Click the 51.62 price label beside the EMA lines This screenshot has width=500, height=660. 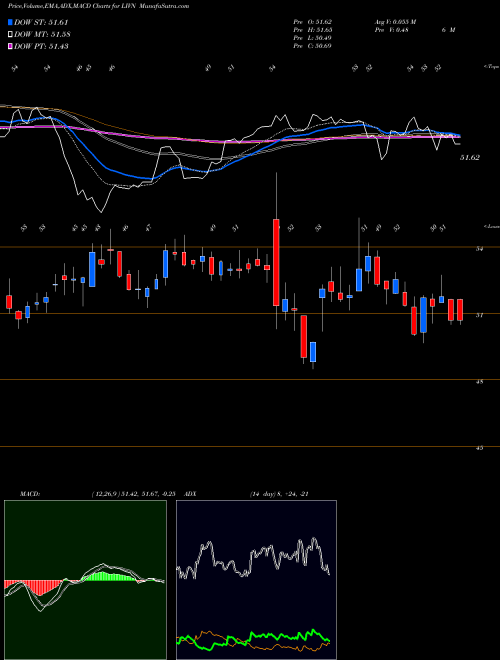(470, 157)
